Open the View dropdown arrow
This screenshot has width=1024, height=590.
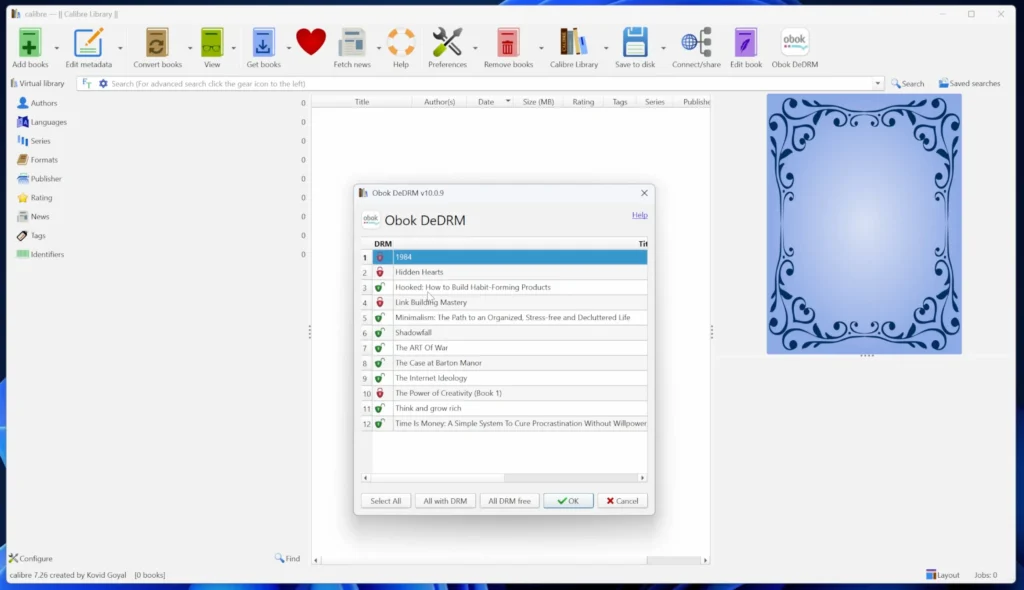pyautogui.click(x=233, y=48)
